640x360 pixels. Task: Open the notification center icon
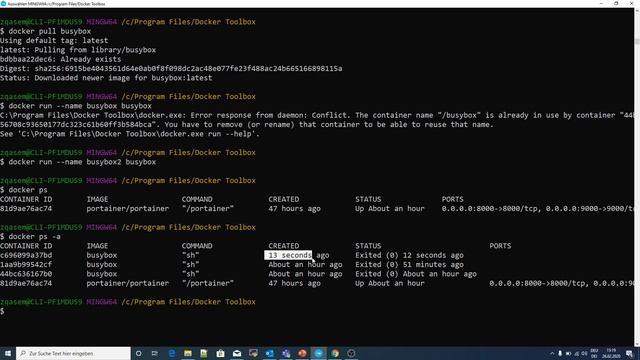point(629,353)
